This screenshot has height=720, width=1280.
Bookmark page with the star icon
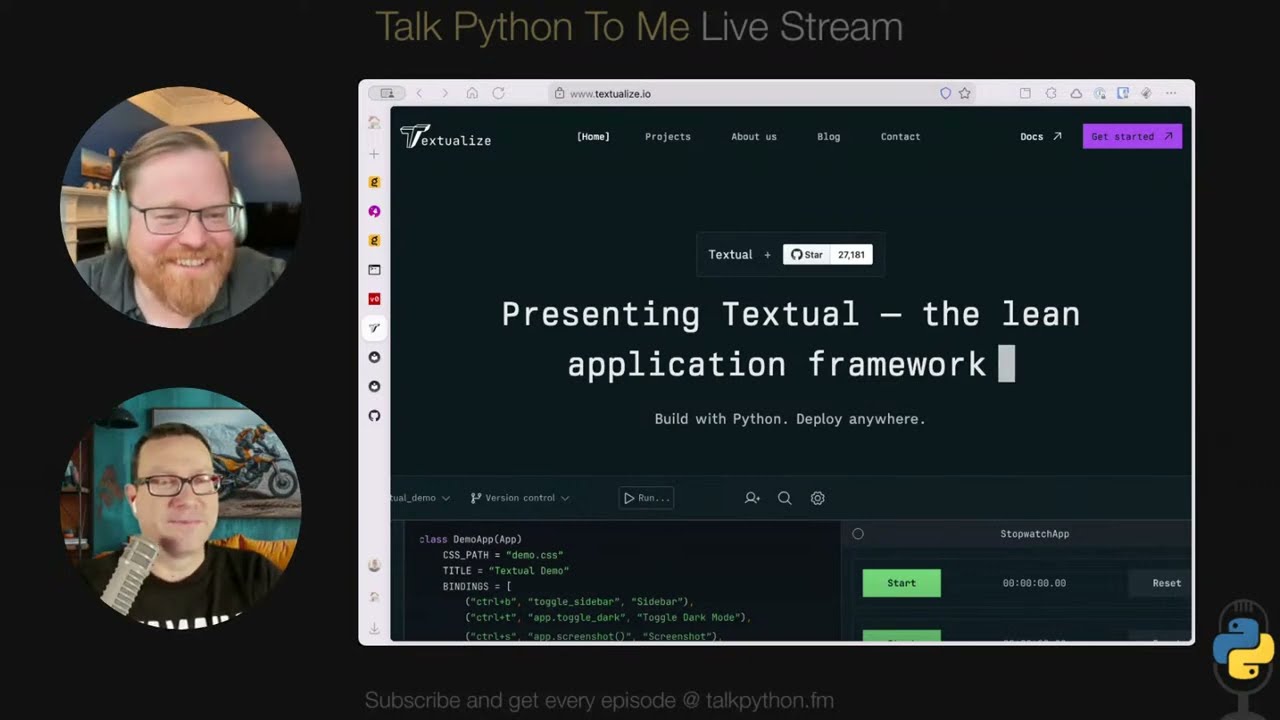(965, 93)
